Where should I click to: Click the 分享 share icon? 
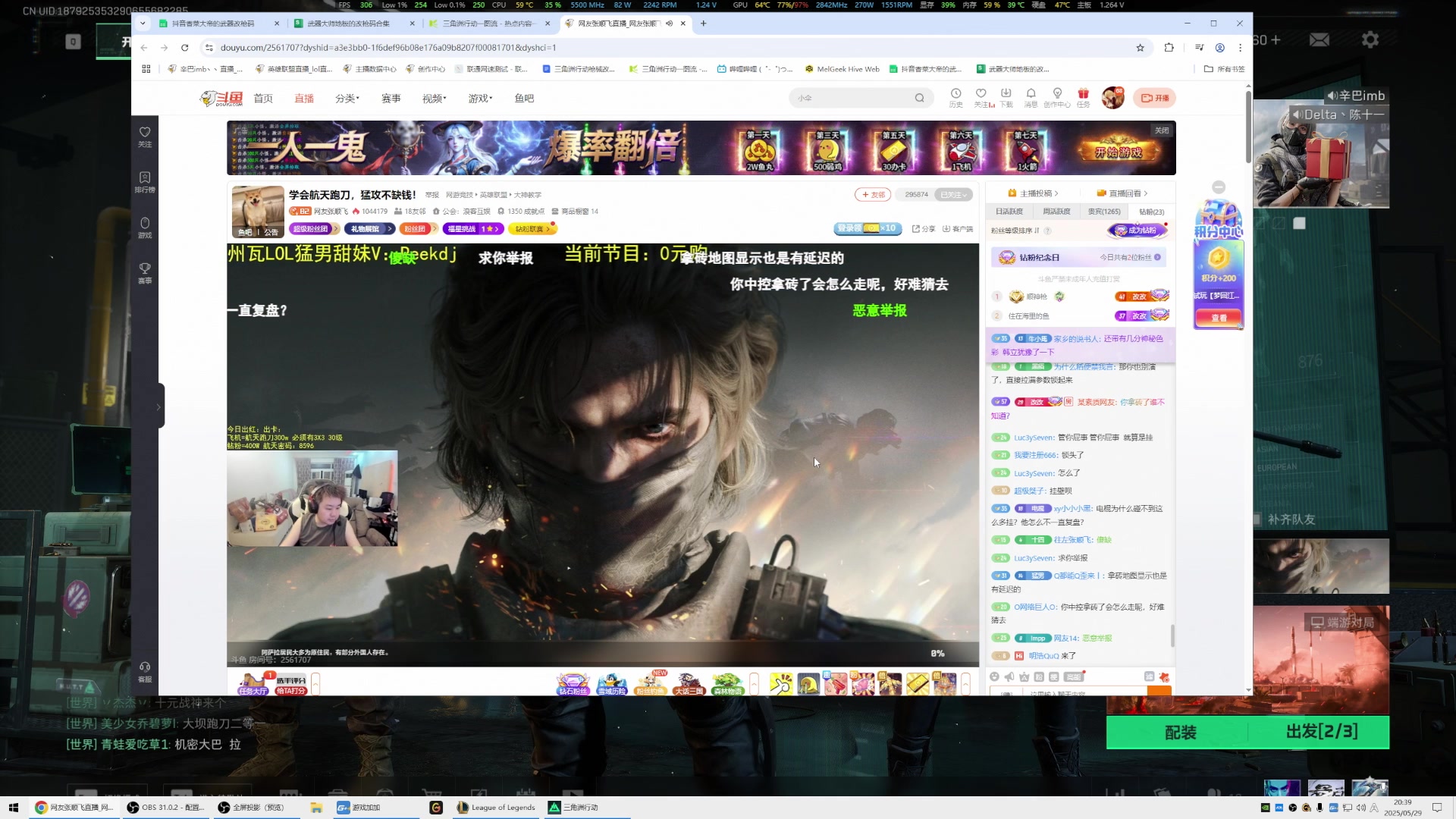[x=923, y=228]
